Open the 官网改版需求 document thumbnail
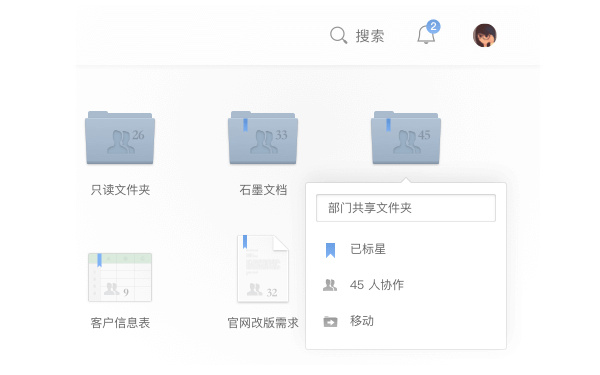The width and height of the screenshot is (600, 375). click(x=262, y=269)
